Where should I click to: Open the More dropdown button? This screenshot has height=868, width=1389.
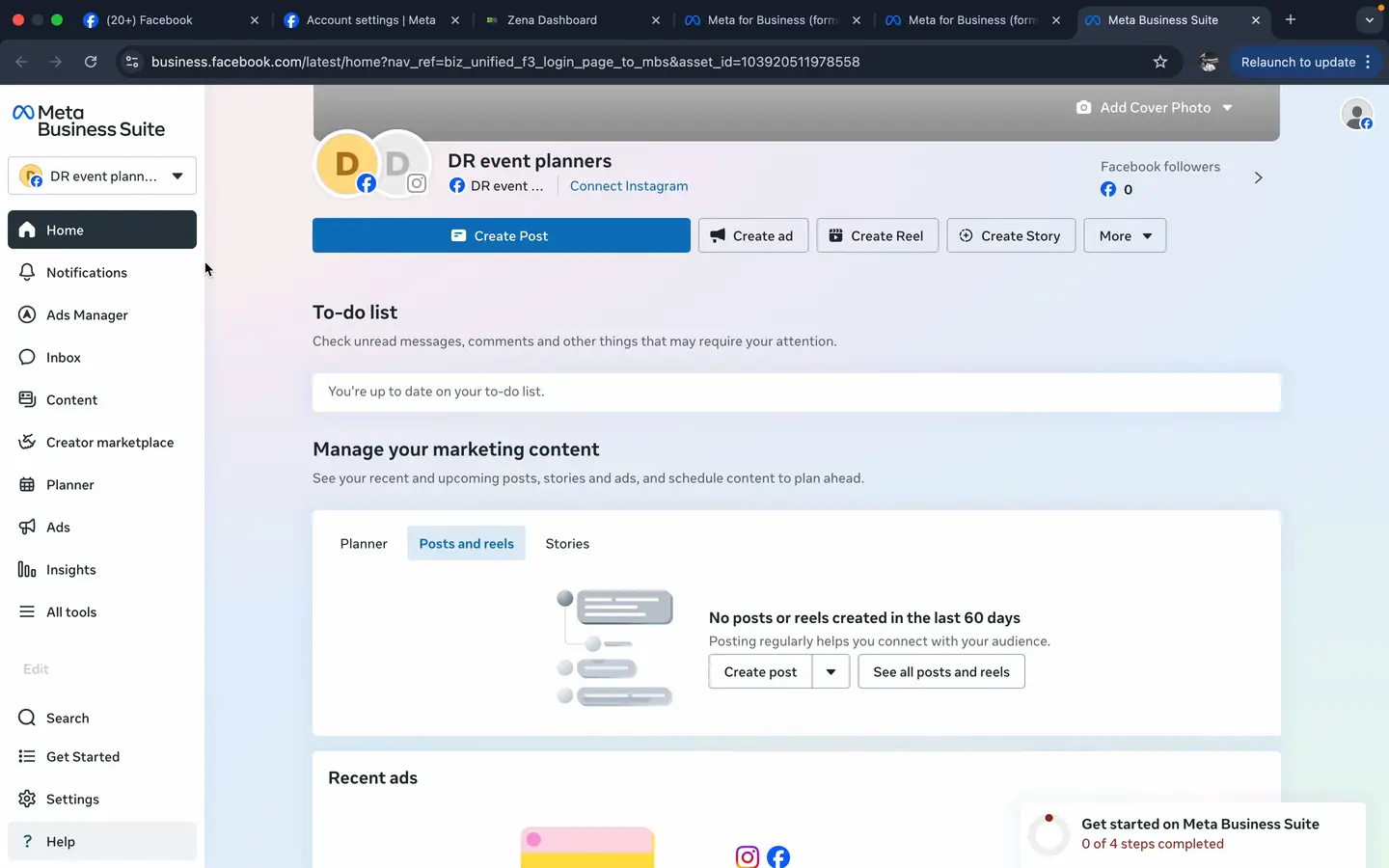coord(1125,235)
